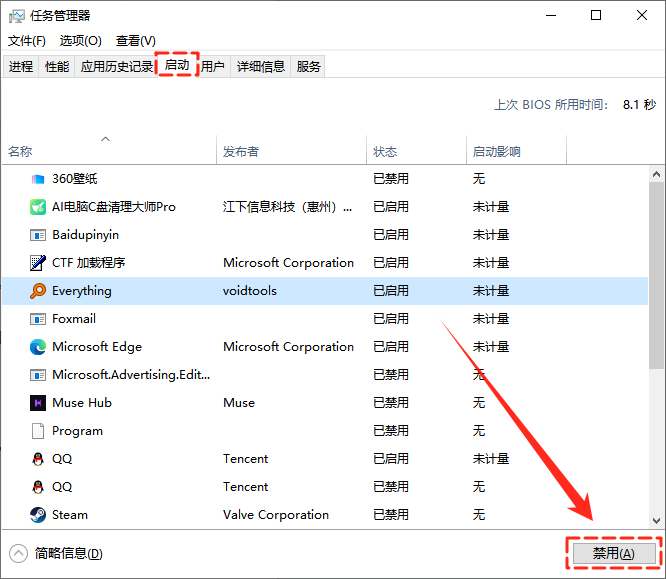Select the Microsoft Edge name text
Image resolution: width=666 pixels, height=579 pixels.
point(97,347)
